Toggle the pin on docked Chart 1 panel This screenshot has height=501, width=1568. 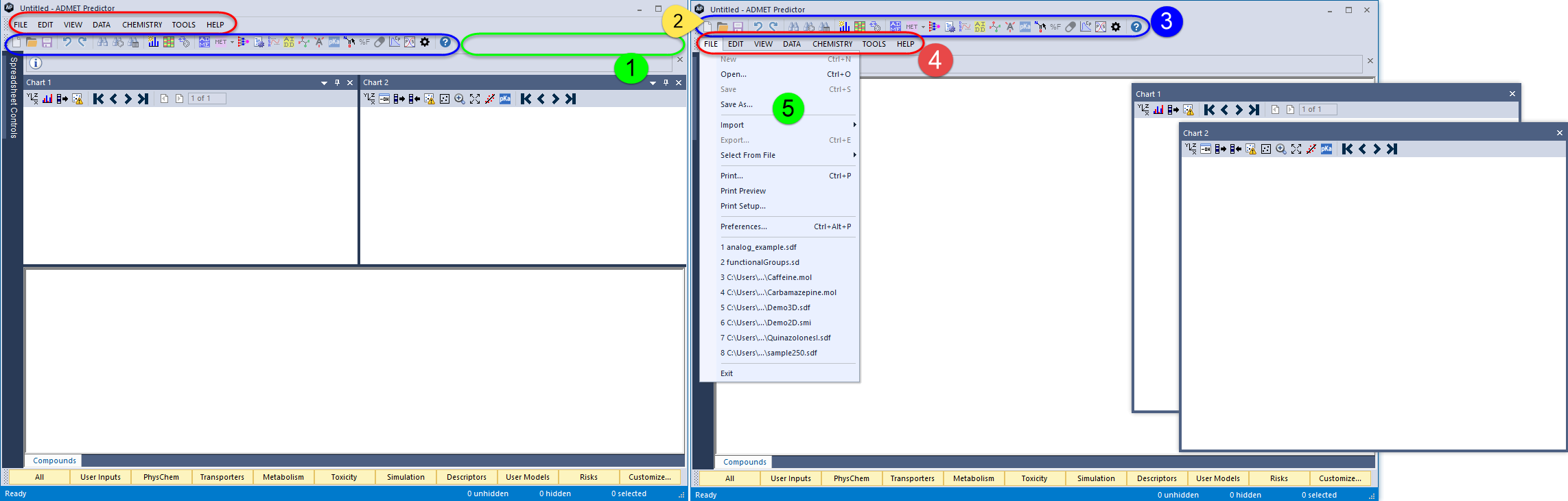[337, 82]
